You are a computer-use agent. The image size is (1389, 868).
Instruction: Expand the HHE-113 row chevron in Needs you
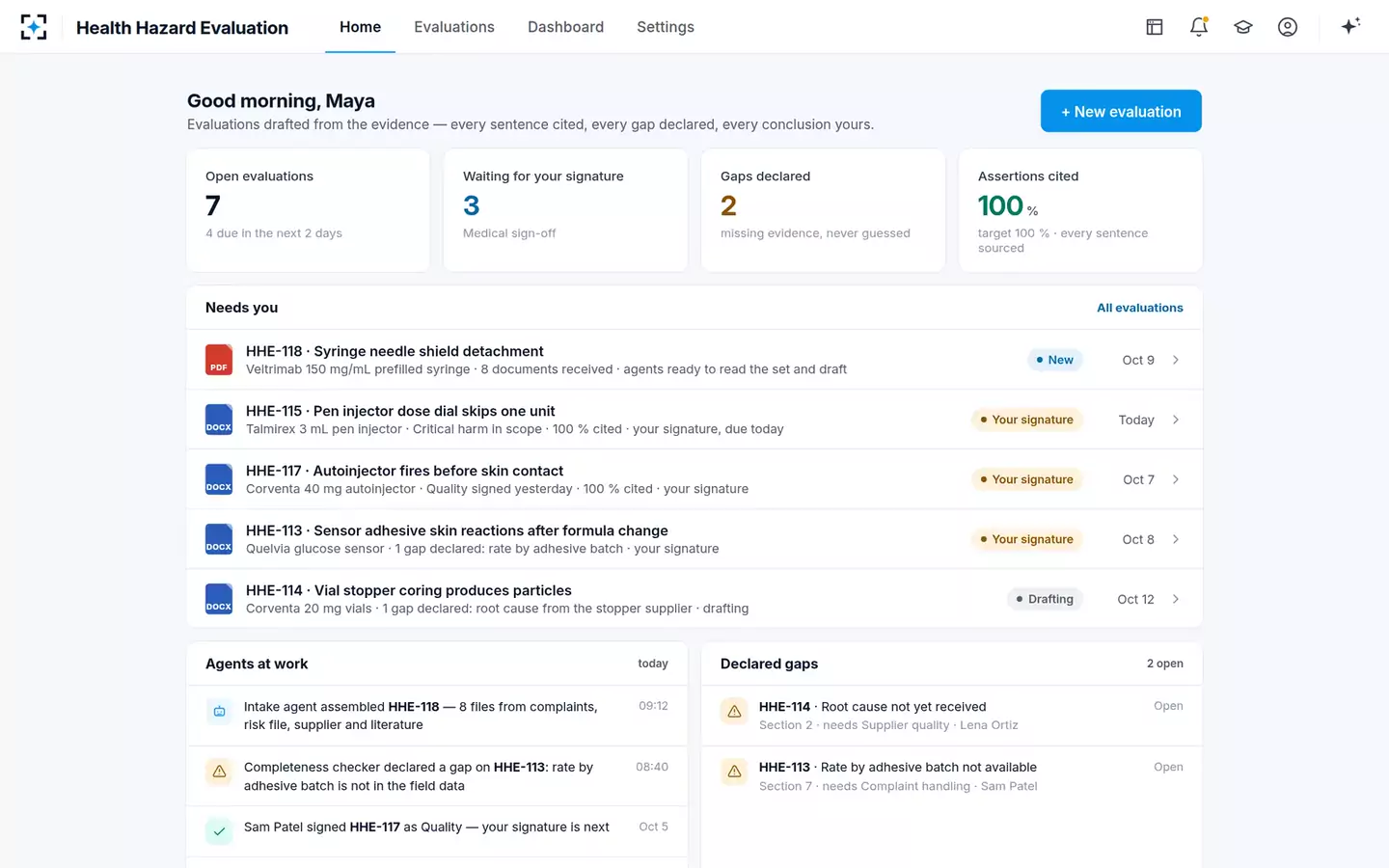pyautogui.click(x=1176, y=539)
